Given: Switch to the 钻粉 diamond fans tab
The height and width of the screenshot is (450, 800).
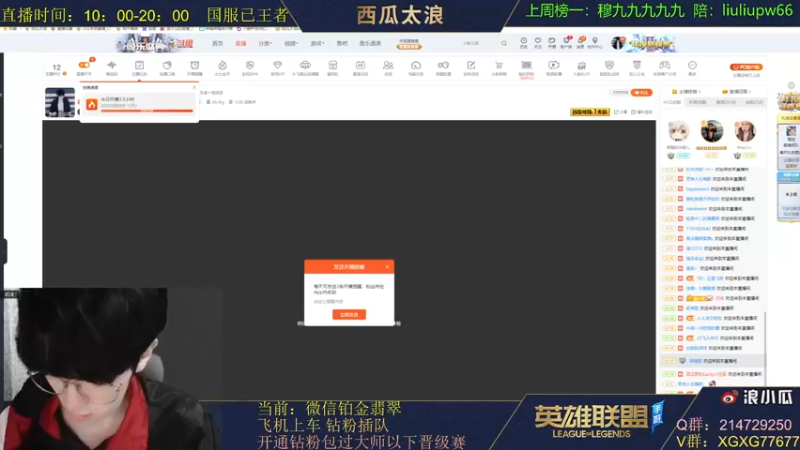Looking at the screenshot, I should [754, 103].
